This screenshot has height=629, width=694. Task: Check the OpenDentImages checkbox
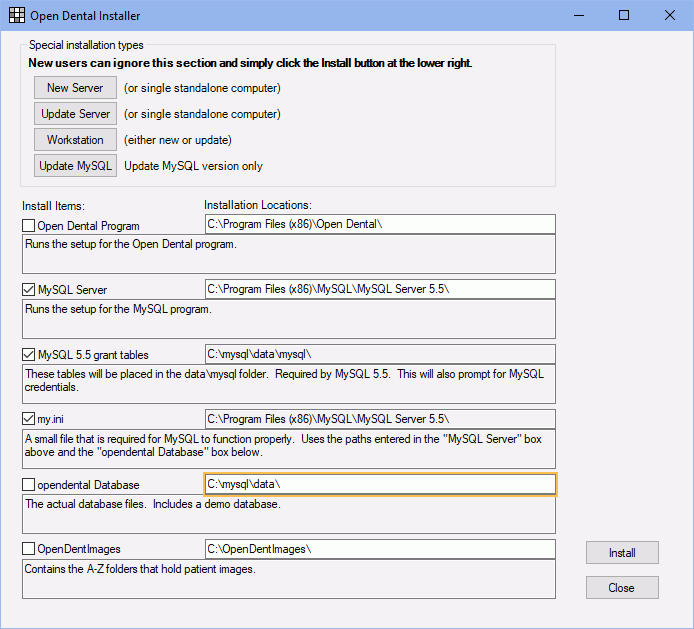(29, 549)
